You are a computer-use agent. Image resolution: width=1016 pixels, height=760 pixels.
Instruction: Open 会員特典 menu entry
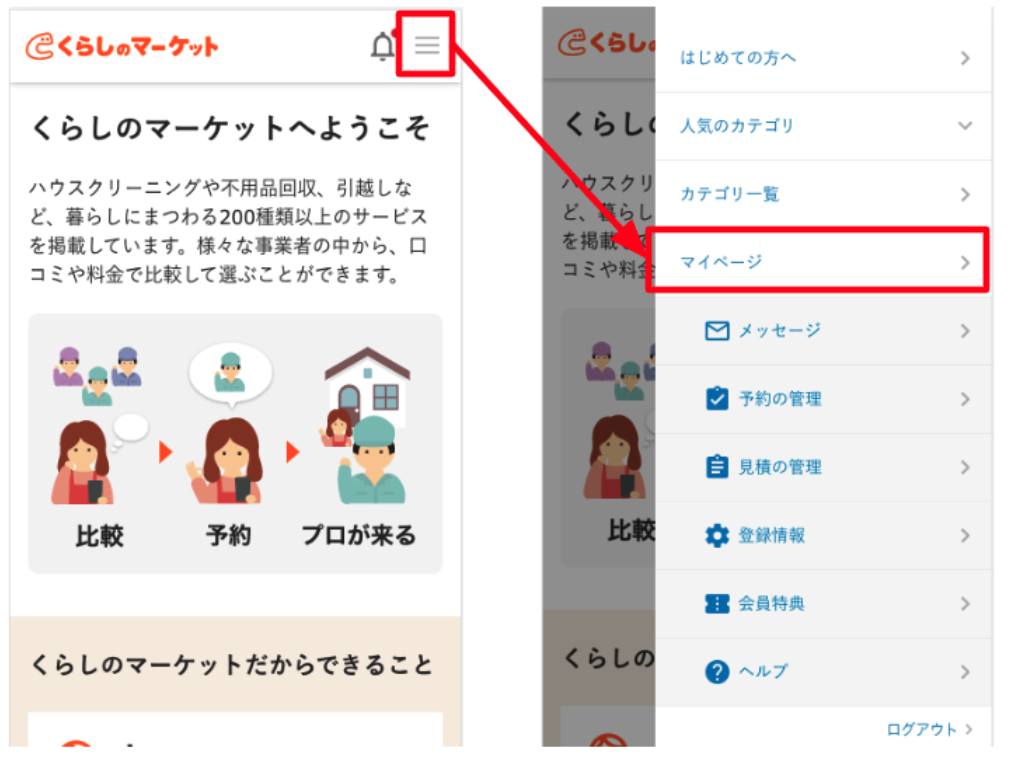coord(824,604)
